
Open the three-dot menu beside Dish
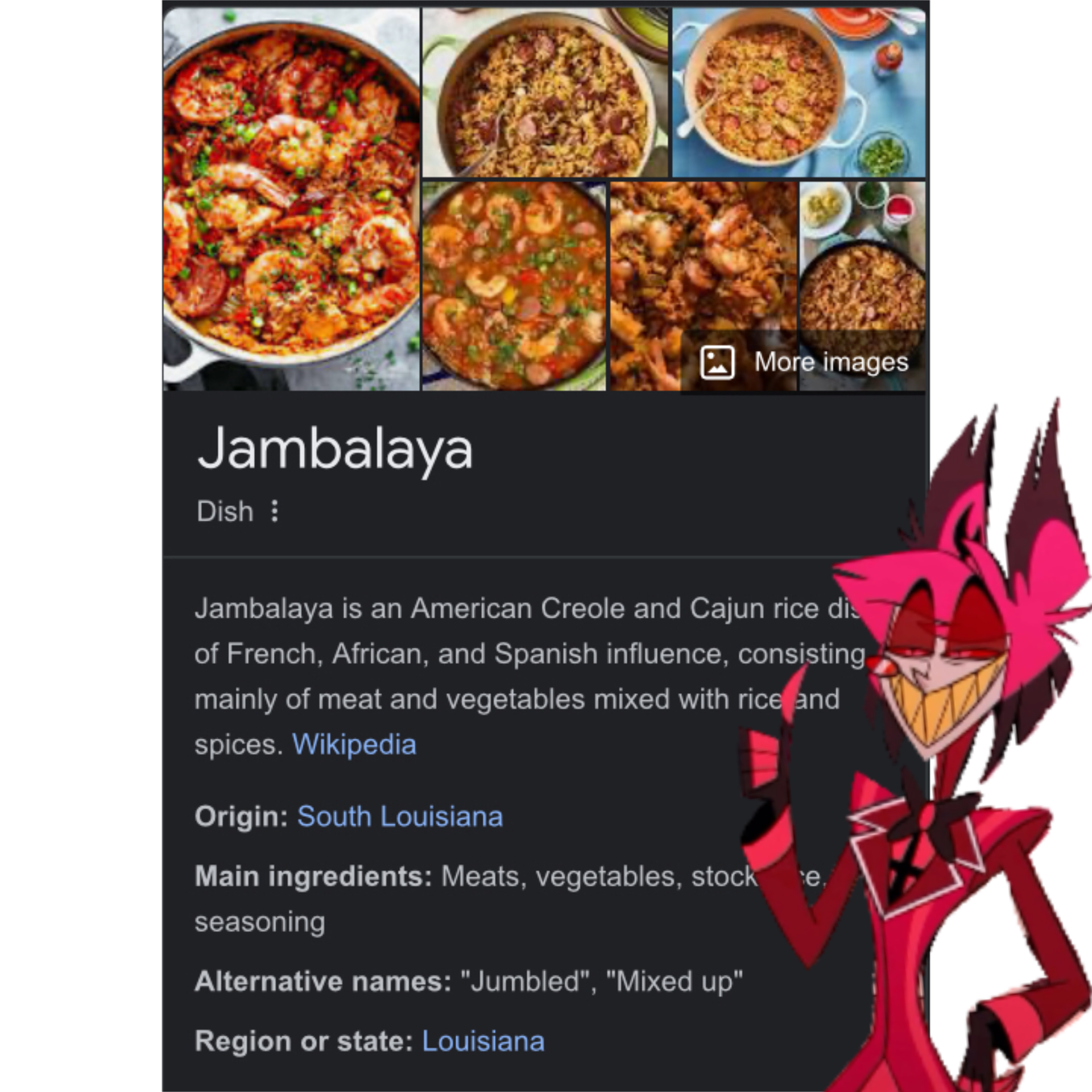[x=275, y=511]
